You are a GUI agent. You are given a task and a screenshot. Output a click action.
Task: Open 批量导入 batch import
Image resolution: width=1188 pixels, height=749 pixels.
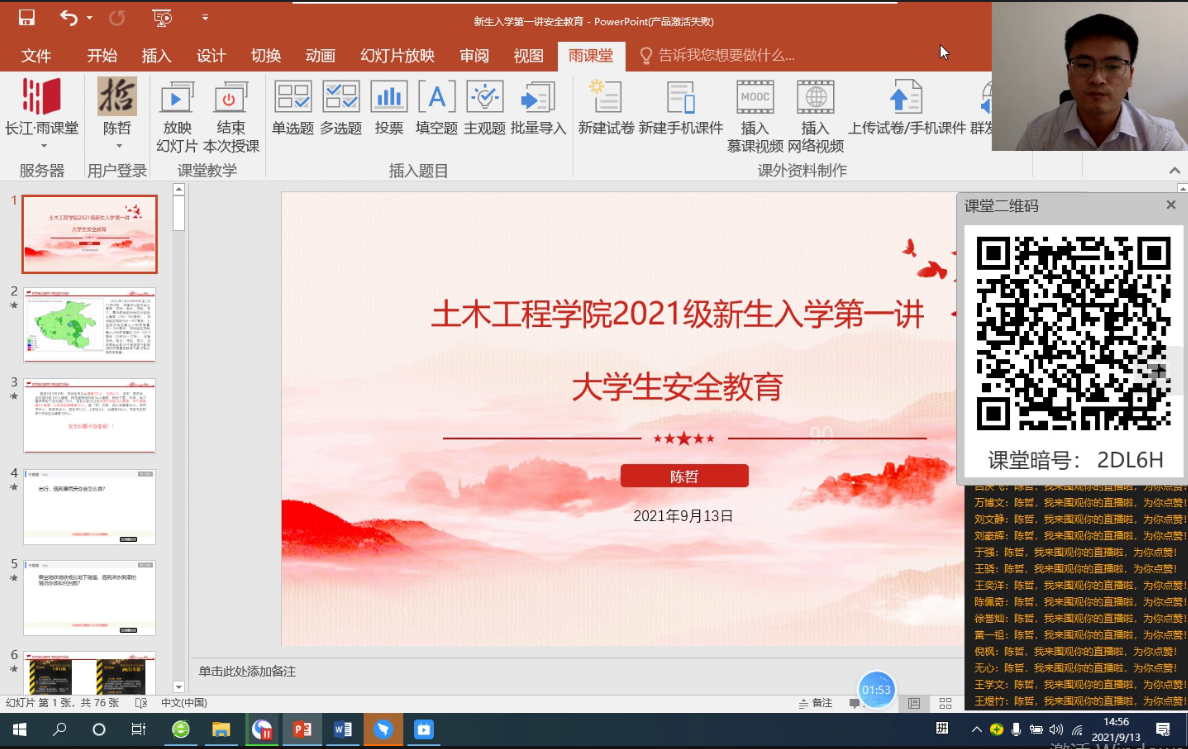coord(538,98)
